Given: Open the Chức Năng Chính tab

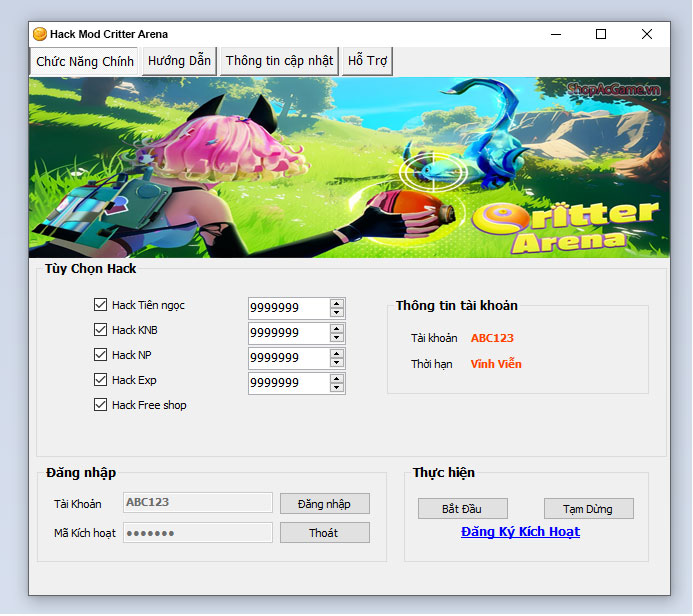Looking at the screenshot, I should pos(85,61).
